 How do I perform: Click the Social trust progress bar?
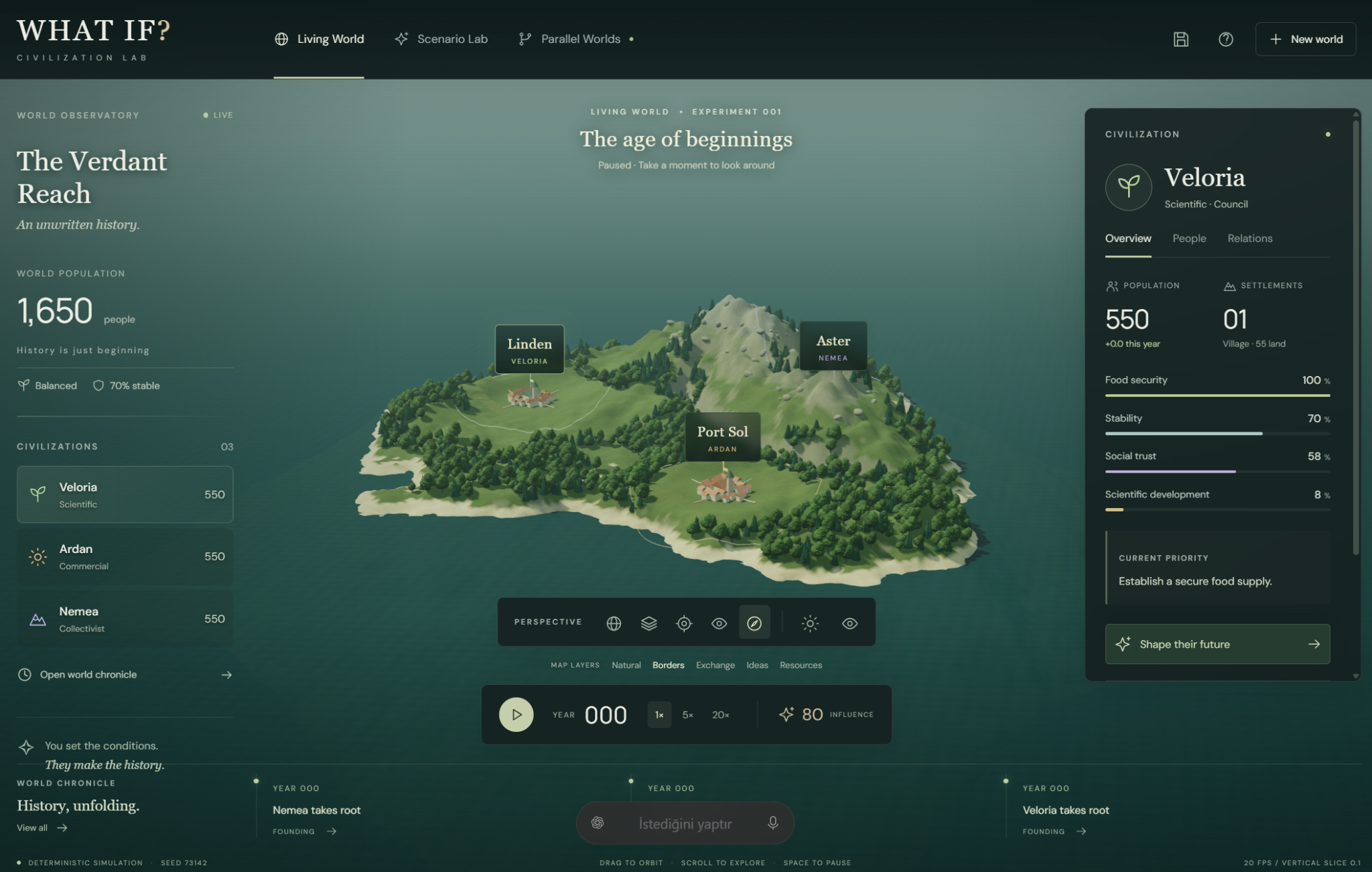pyautogui.click(x=1217, y=471)
